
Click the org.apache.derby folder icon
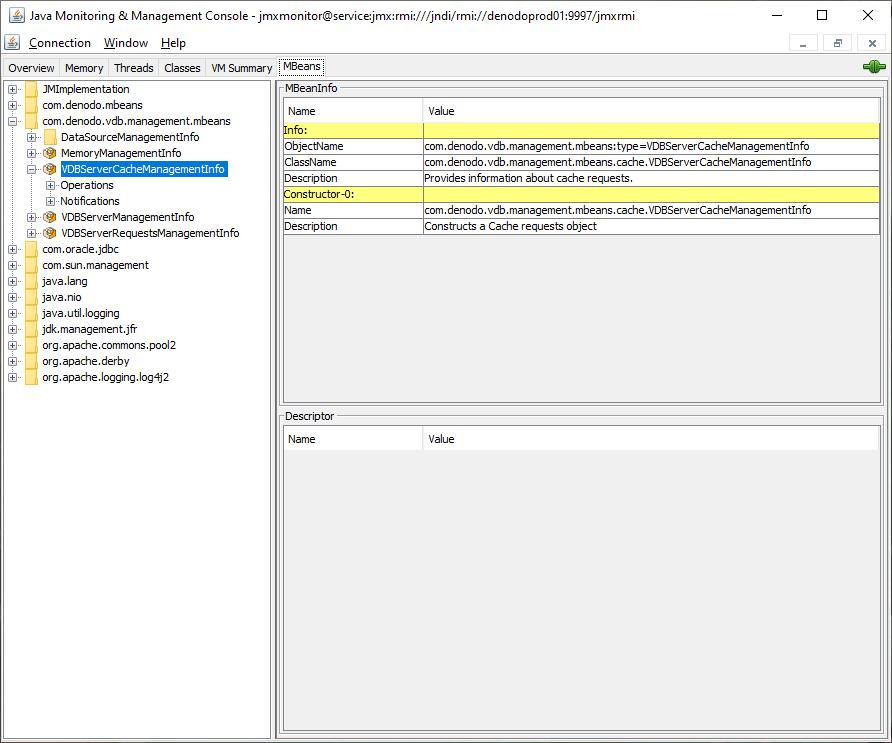point(31,361)
